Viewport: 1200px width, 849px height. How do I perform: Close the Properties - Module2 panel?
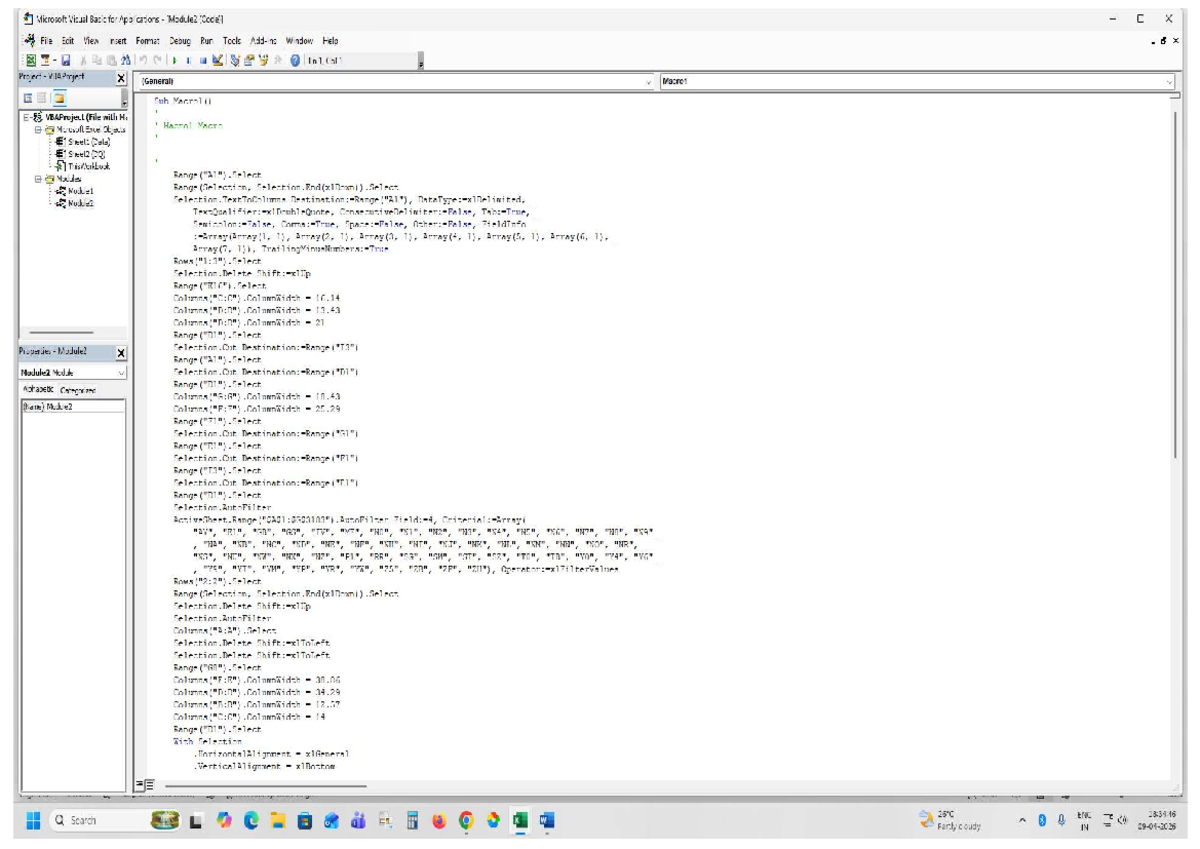122,353
